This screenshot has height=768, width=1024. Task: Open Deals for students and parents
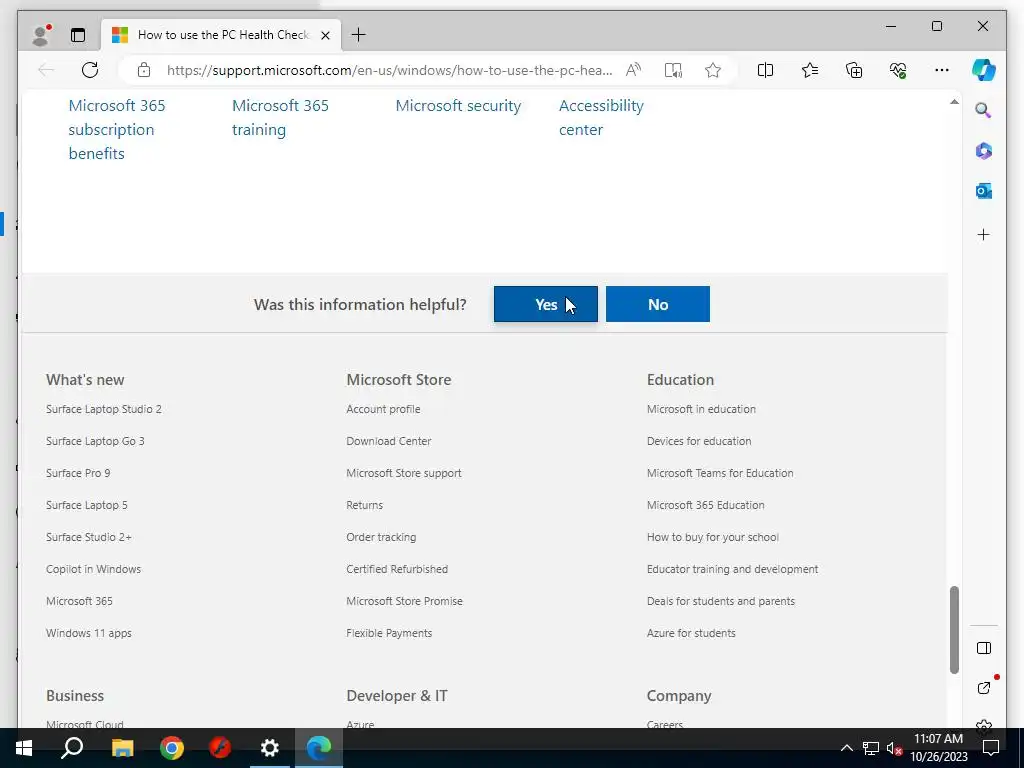(721, 601)
